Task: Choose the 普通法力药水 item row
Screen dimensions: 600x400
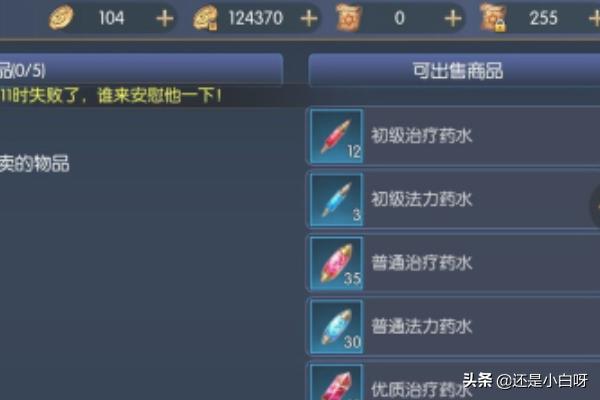Action: point(453,327)
